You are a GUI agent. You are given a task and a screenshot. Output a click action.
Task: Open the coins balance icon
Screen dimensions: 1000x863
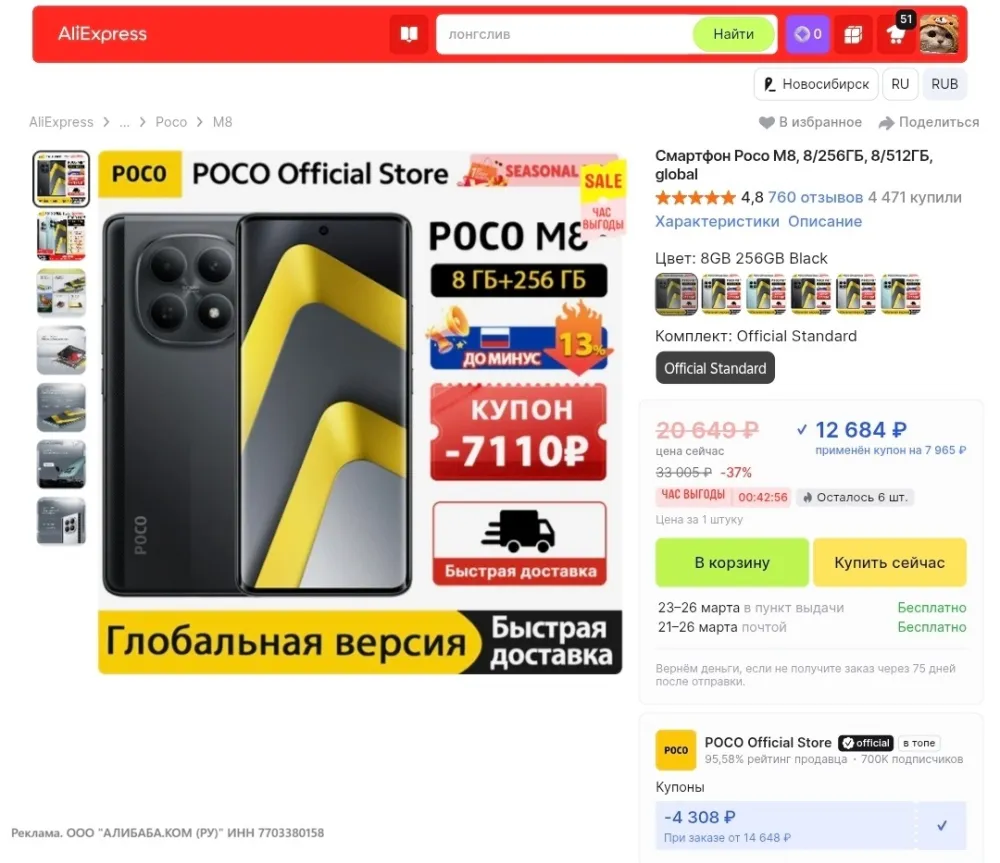[x=807, y=34]
